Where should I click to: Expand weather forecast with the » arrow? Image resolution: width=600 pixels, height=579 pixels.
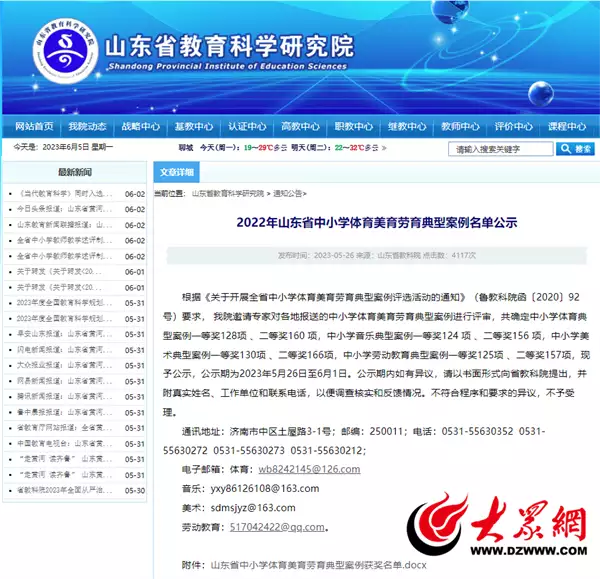384,148
